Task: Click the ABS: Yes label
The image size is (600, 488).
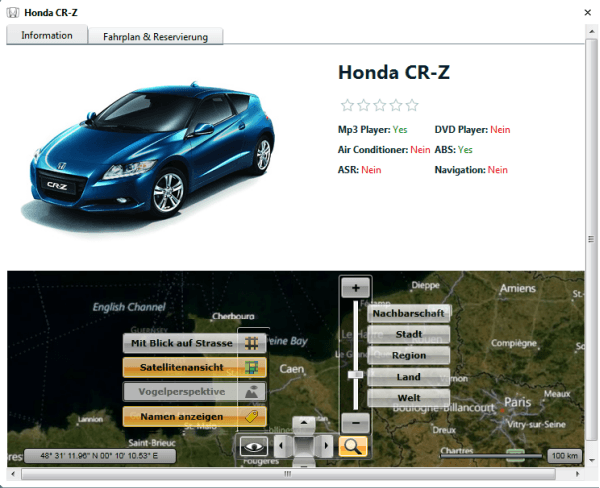Action: point(453,150)
